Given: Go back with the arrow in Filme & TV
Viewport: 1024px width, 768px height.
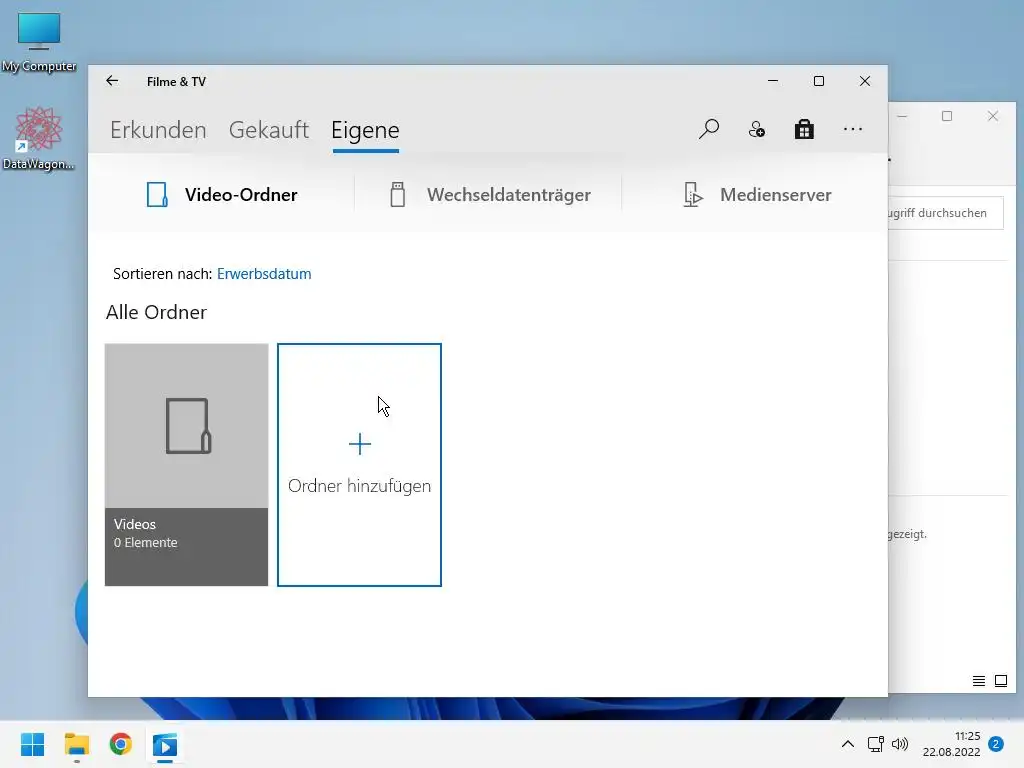Looking at the screenshot, I should tap(112, 81).
